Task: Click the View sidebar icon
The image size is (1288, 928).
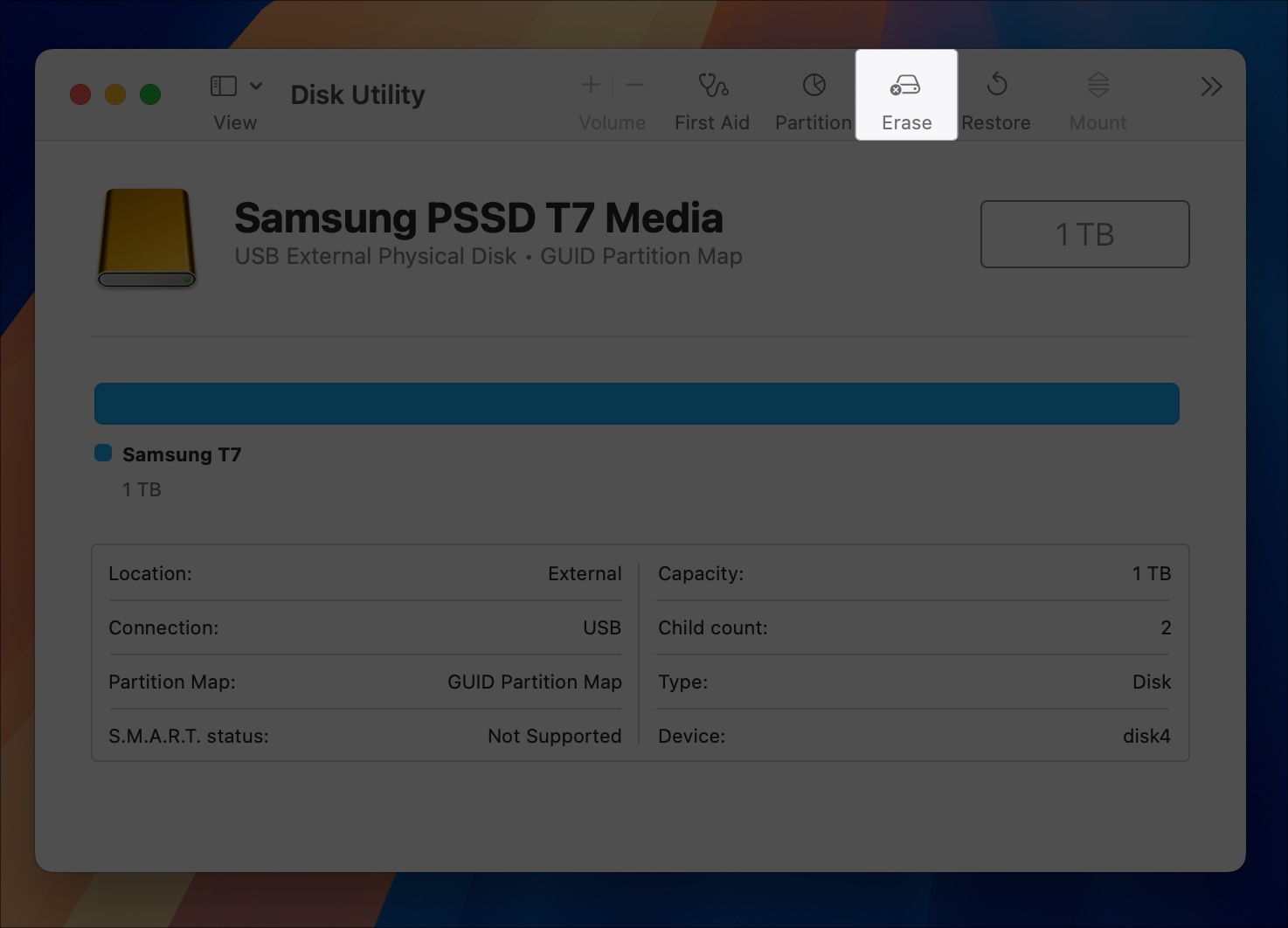Action: point(224,86)
